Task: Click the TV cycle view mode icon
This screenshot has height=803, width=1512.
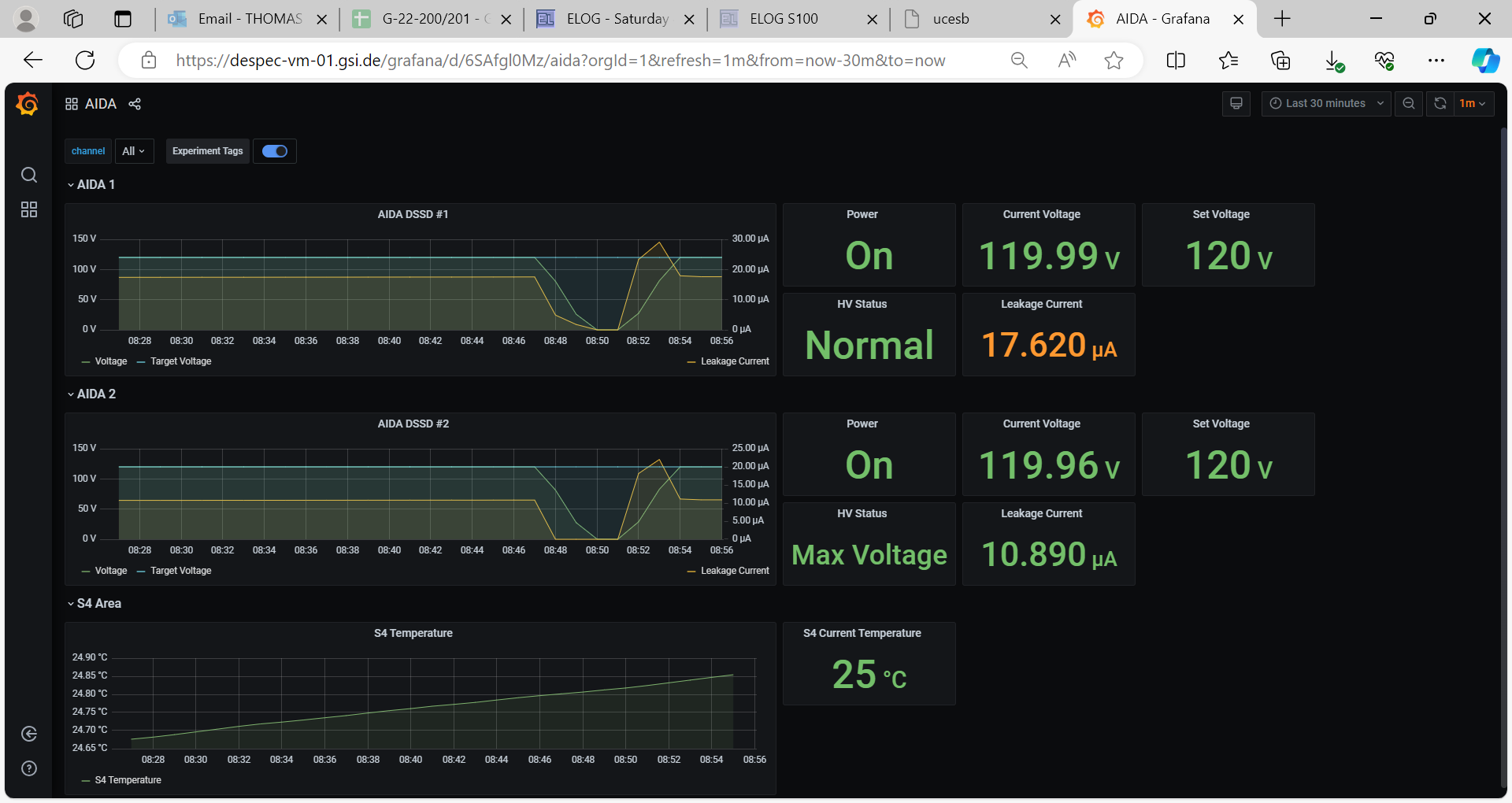Action: point(1236,103)
